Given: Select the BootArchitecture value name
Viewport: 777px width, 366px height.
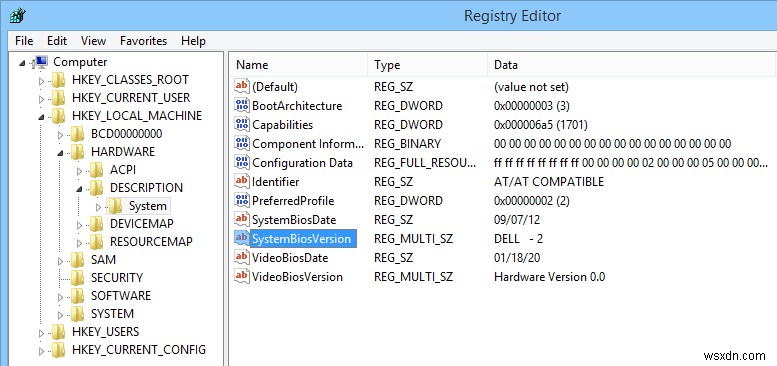Looking at the screenshot, I should coord(297,105).
